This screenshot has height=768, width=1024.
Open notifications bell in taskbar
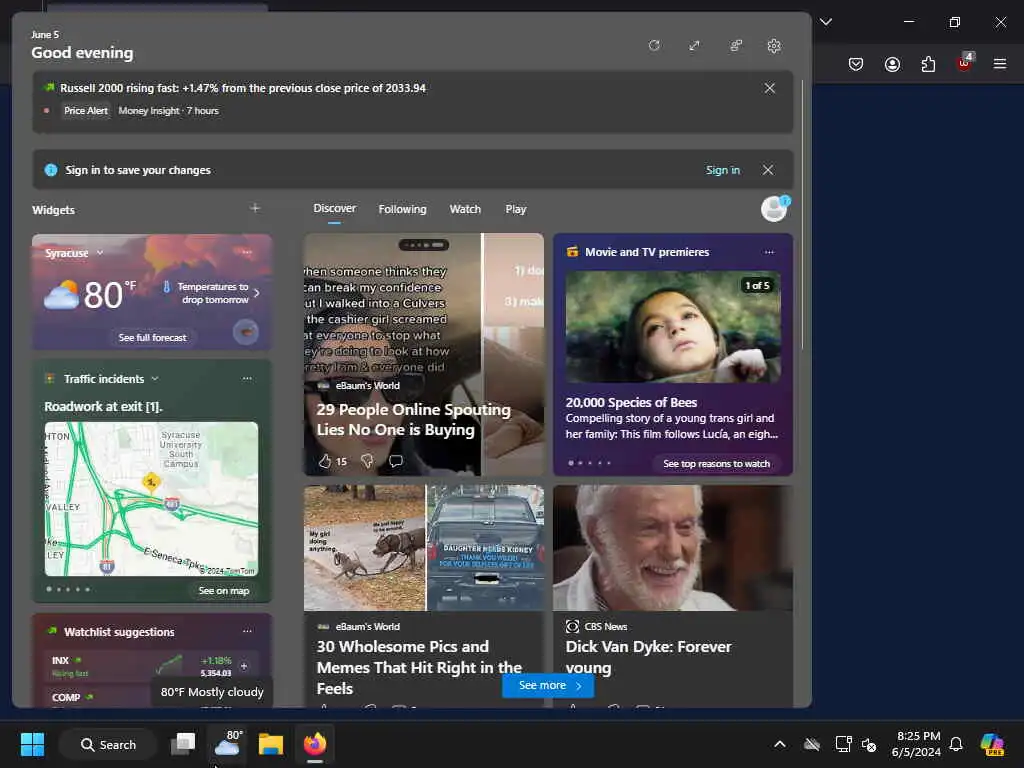(956, 744)
